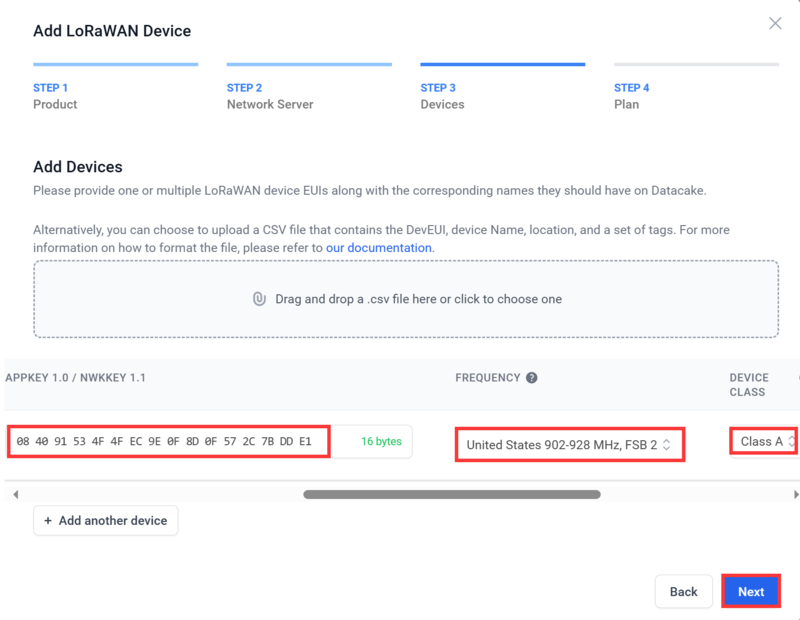Click left arrow of horizontal scrollbar
Image resolution: width=800 pixels, height=620 pixels.
pyautogui.click(x=16, y=494)
